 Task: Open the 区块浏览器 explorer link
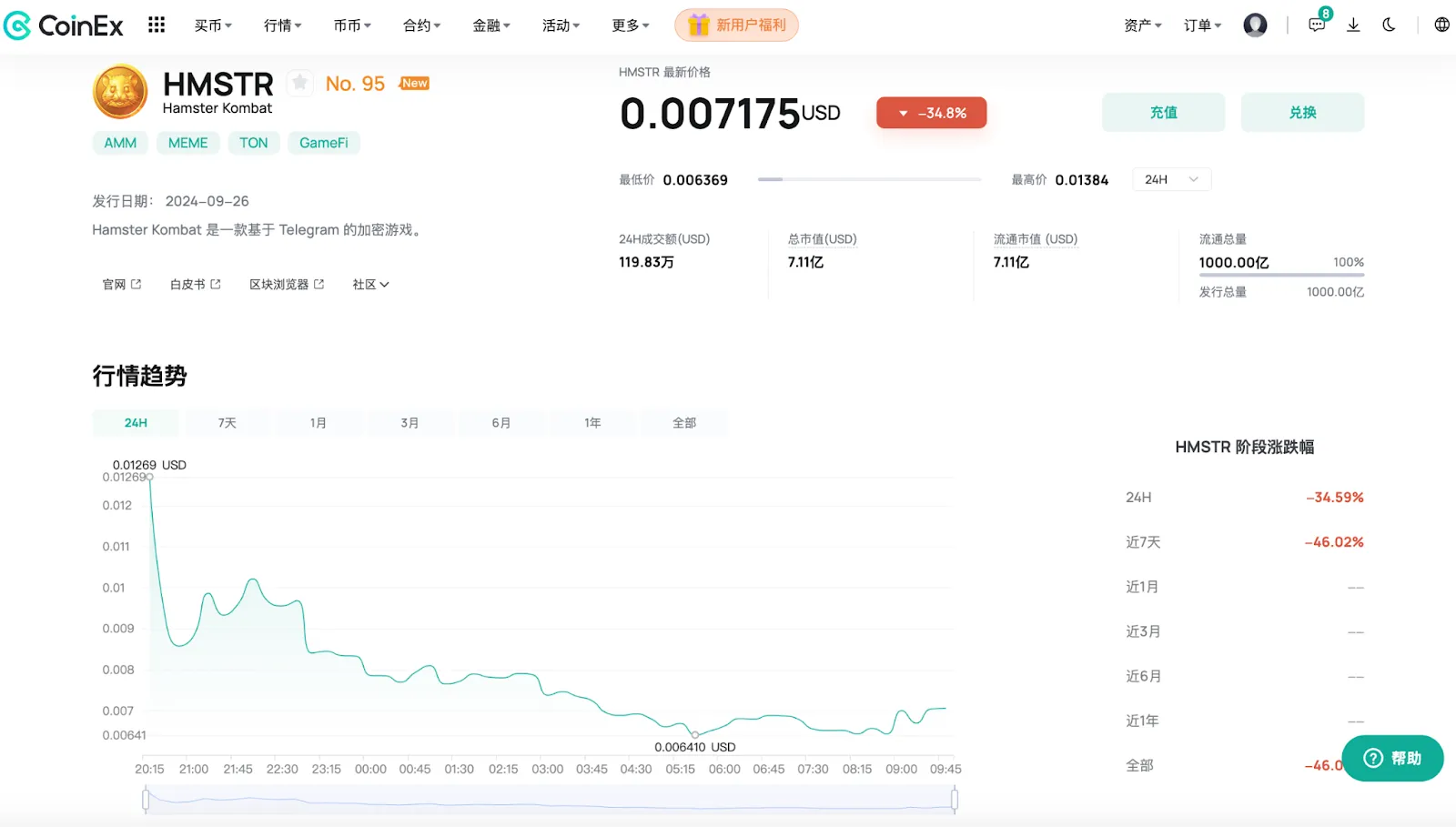[287, 285]
